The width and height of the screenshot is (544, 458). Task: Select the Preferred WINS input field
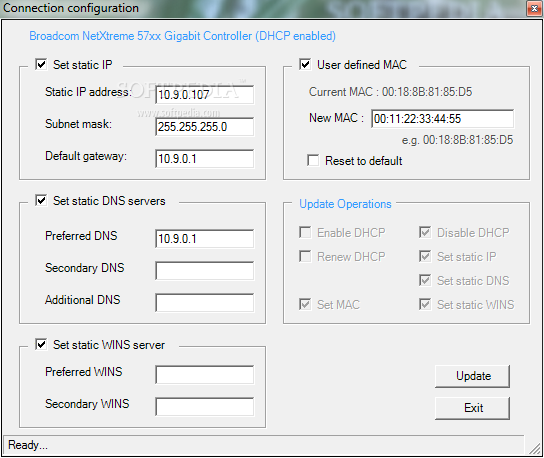[x=205, y=374]
